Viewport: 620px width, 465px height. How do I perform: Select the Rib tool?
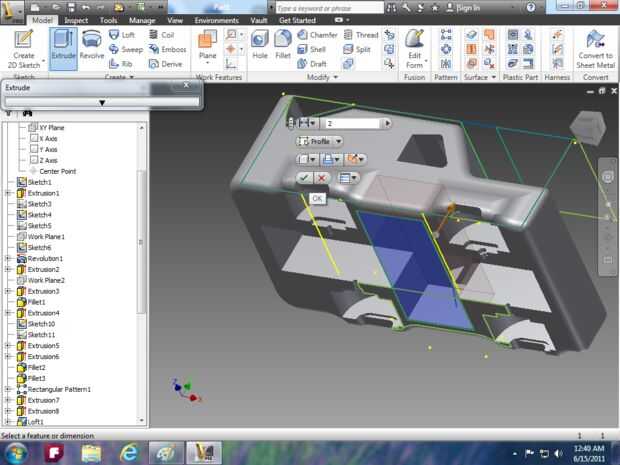121,64
